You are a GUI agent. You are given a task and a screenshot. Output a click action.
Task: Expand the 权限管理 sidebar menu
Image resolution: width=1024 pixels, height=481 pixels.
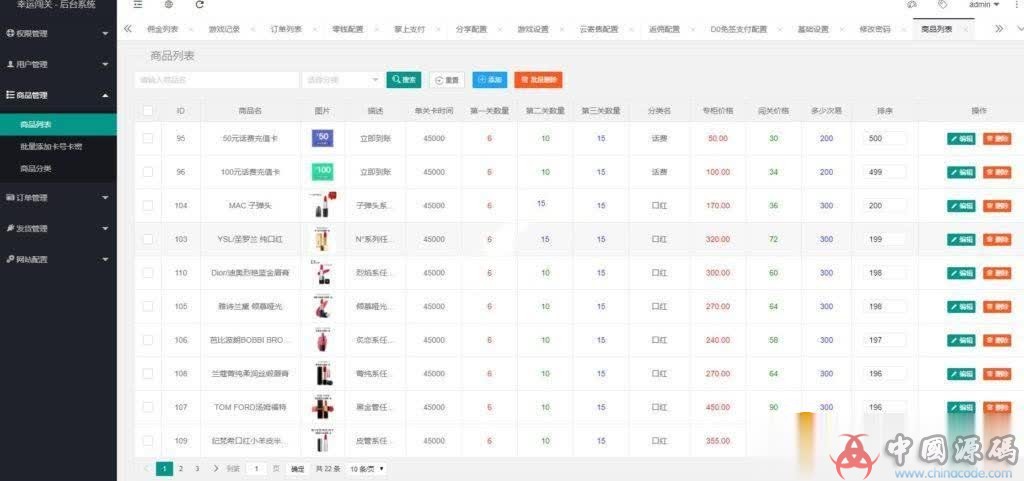(58, 33)
